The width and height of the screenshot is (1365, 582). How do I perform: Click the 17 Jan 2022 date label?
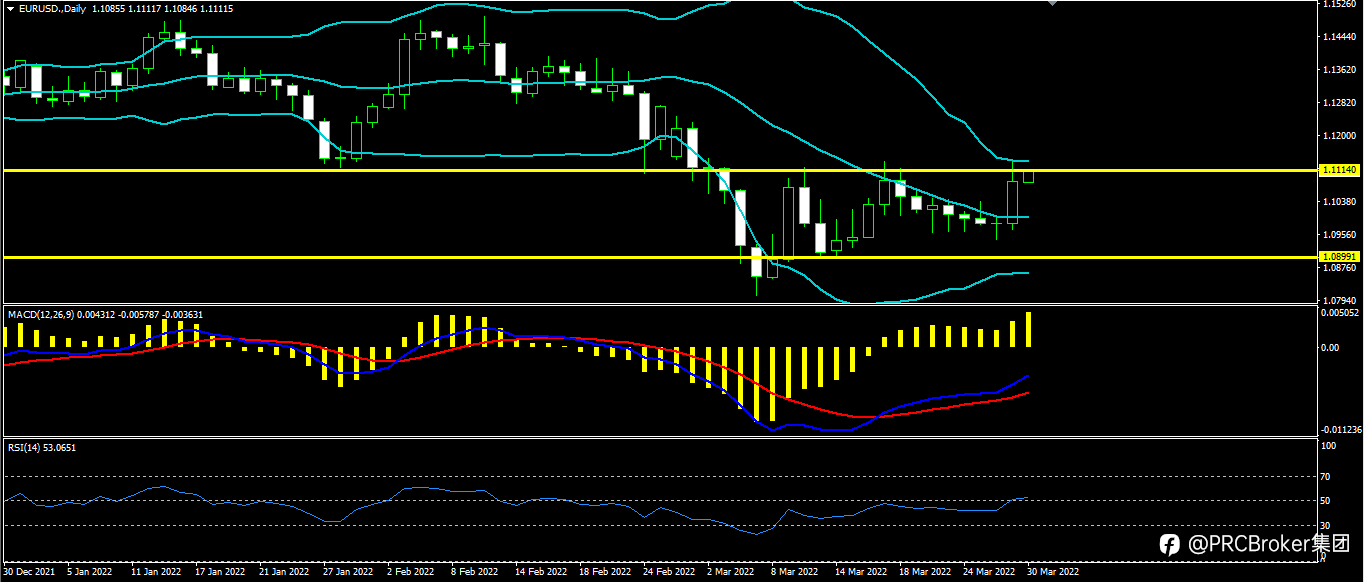[220, 573]
